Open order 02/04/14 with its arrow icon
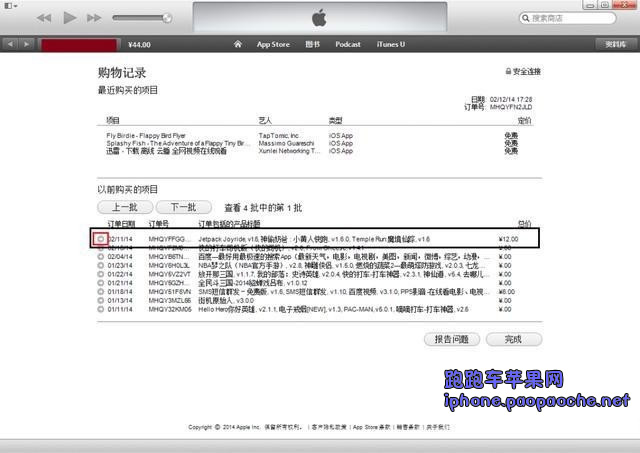Screen dimensions: 640x453 (100, 257)
